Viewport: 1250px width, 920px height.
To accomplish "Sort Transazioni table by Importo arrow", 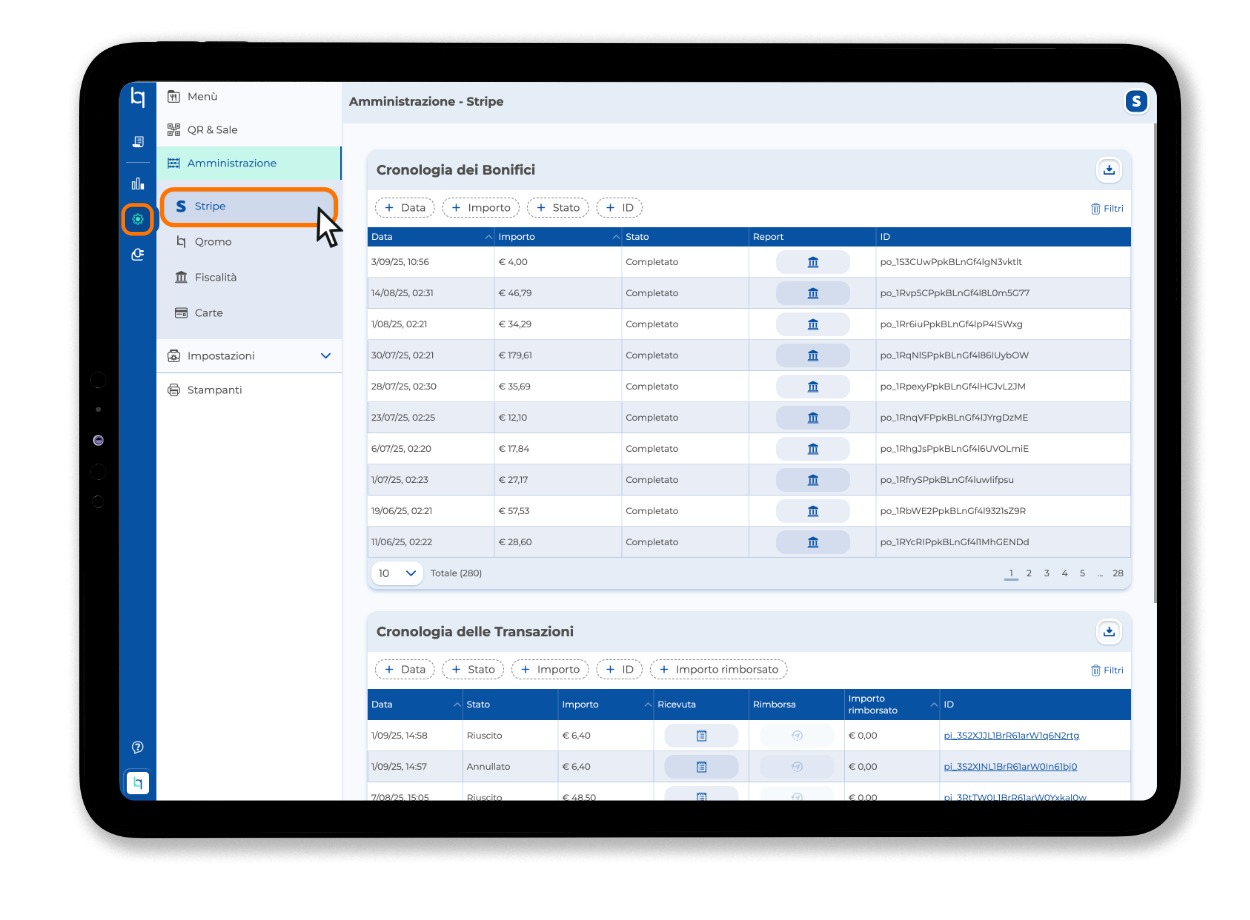I will point(647,705).
